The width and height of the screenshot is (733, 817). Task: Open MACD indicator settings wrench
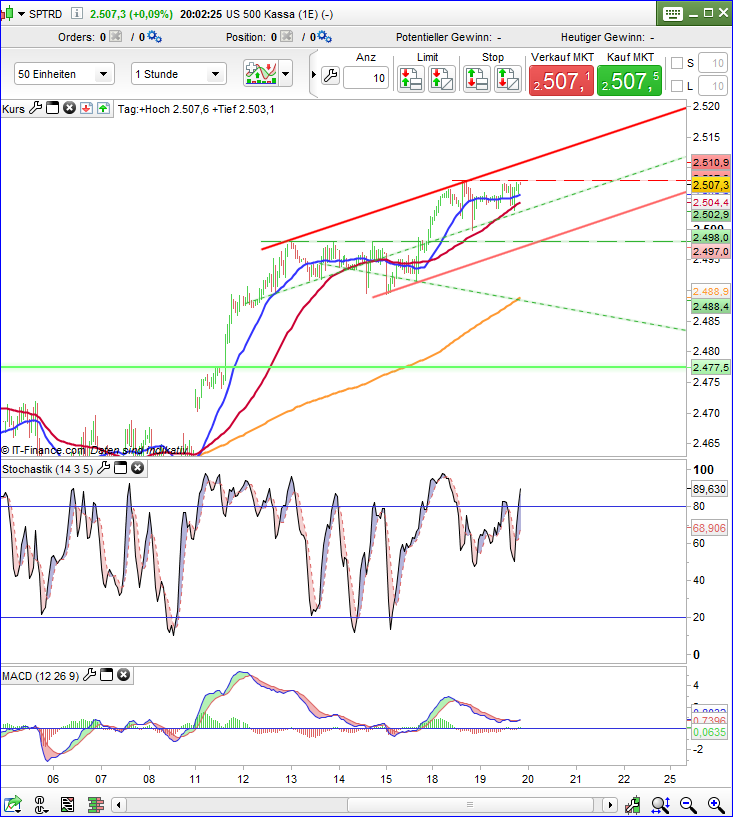[x=90, y=675]
